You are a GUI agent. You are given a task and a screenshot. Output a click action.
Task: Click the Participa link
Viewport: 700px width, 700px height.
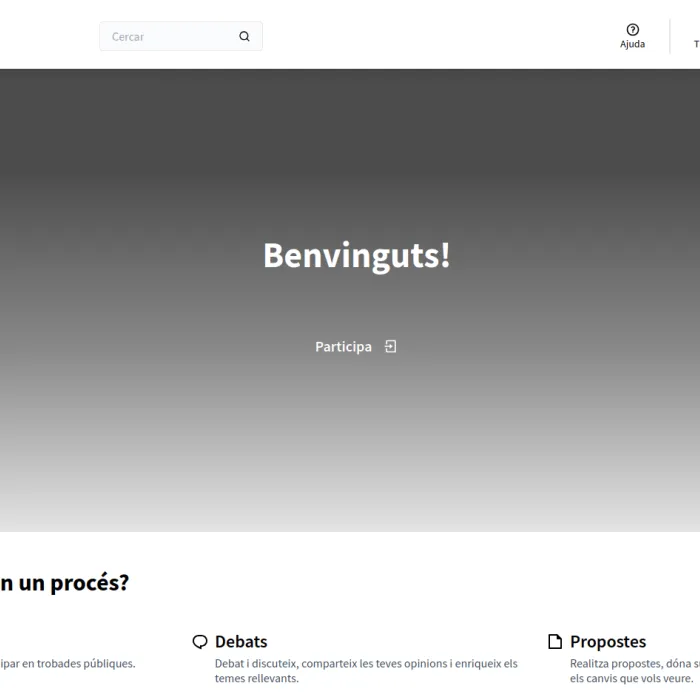click(343, 347)
